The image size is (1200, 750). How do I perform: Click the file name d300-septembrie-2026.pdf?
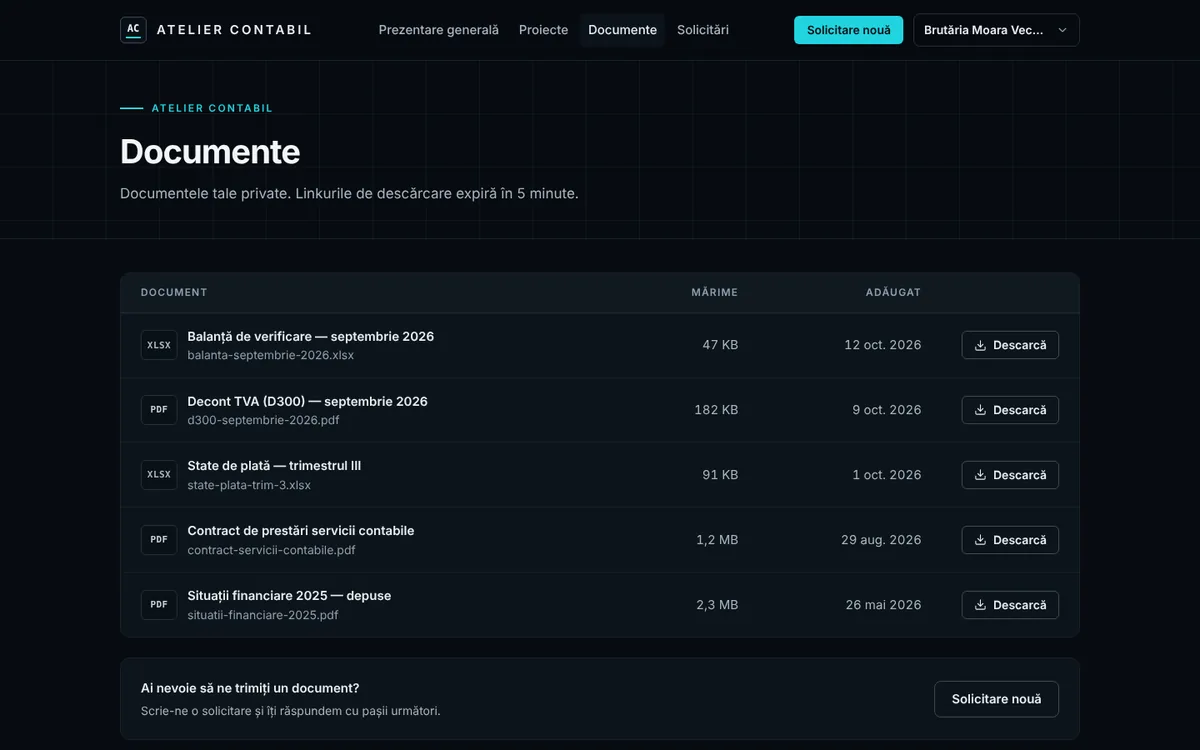pyautogui.click(x=264, y=420)
